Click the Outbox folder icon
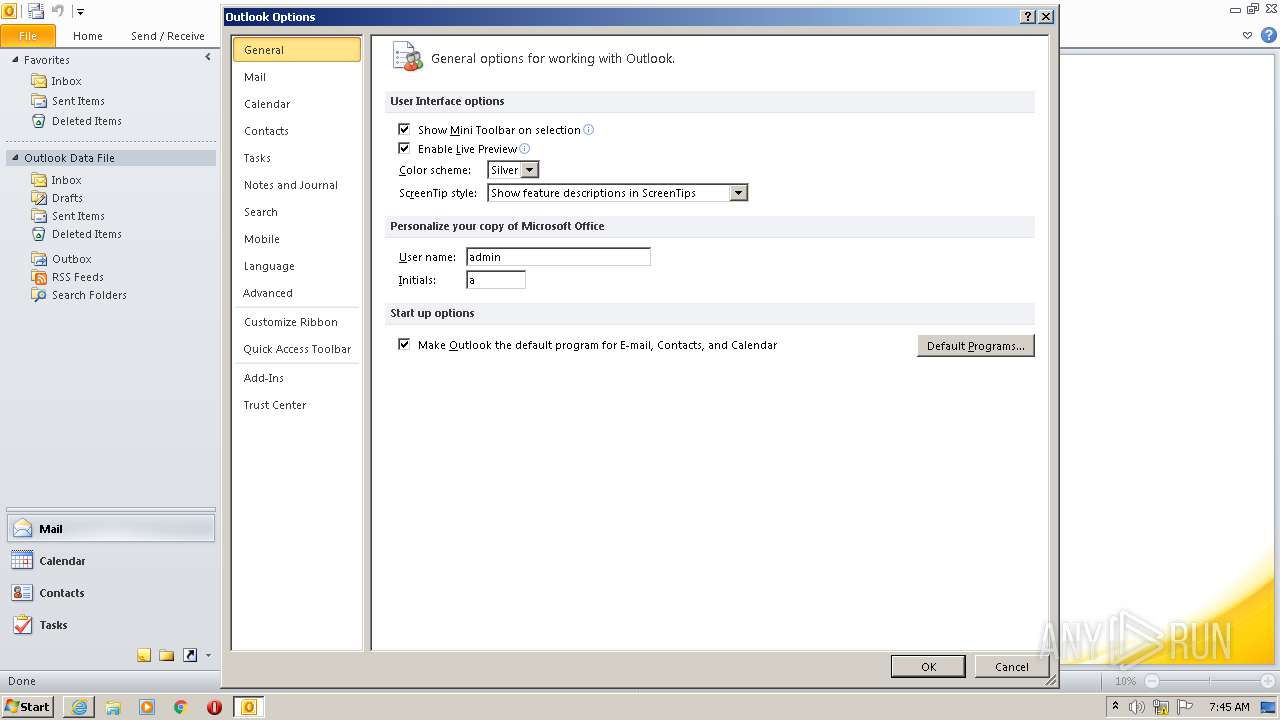Image resolution: width=1280 pixels, height=720 pixels. click(x=39, y=259)
